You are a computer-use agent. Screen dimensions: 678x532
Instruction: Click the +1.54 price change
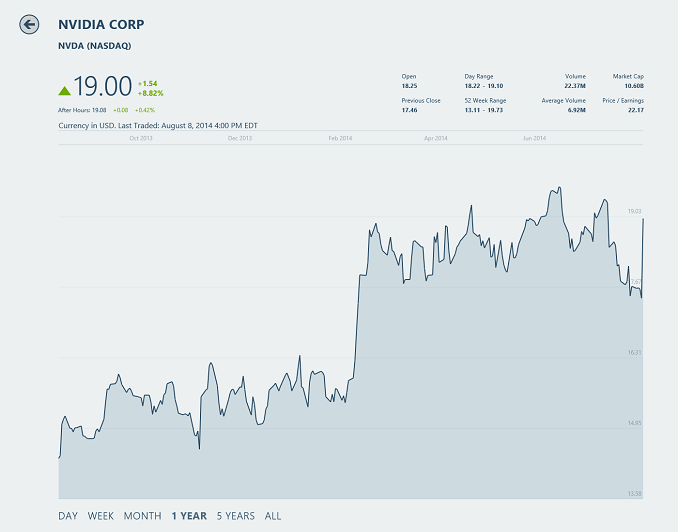[147, 83]
